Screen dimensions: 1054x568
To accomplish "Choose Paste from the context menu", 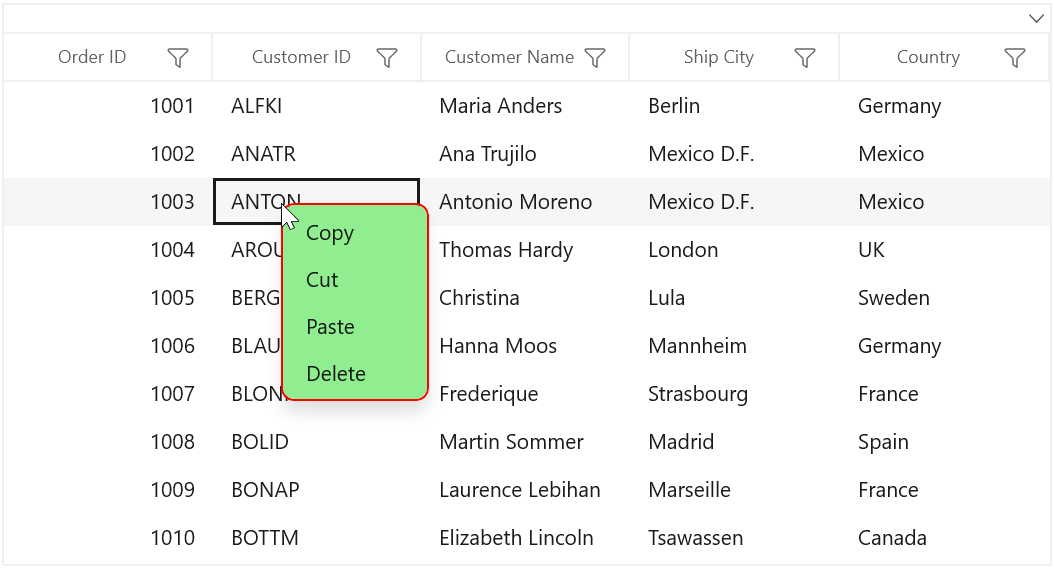I will pos(355,327).
